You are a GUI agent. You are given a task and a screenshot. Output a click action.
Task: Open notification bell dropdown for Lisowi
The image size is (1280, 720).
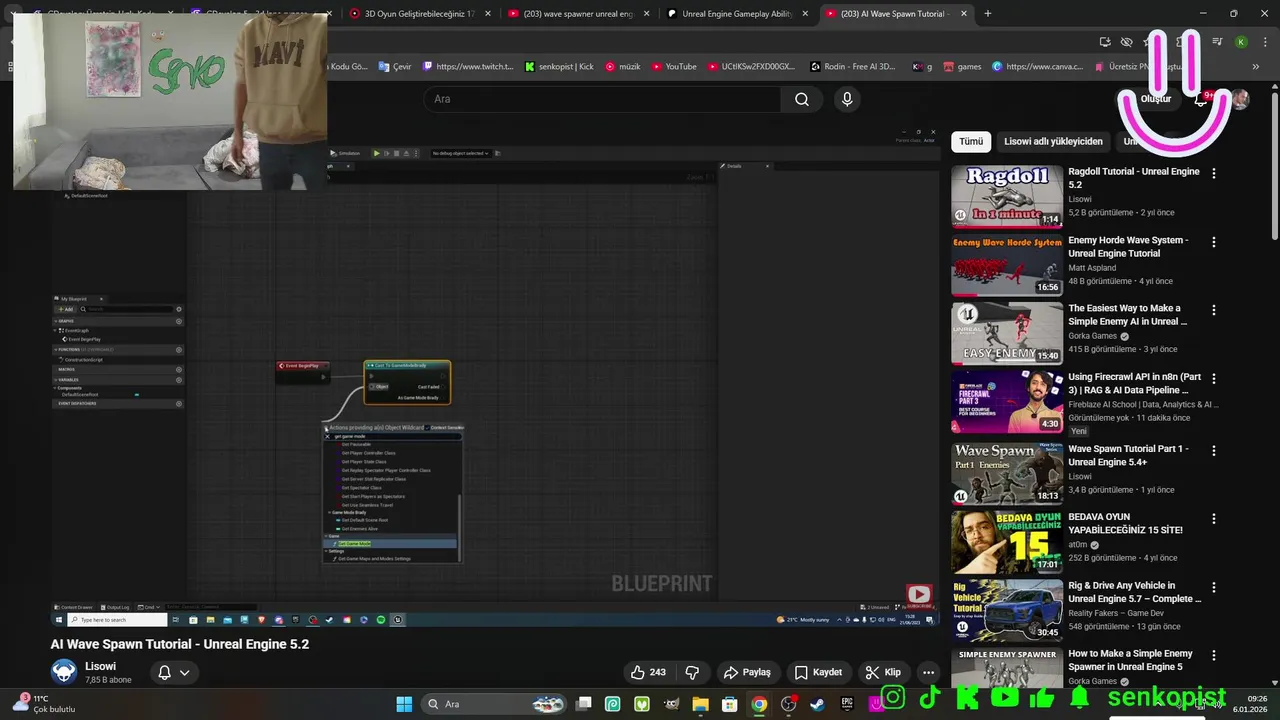tap(173, 672)
